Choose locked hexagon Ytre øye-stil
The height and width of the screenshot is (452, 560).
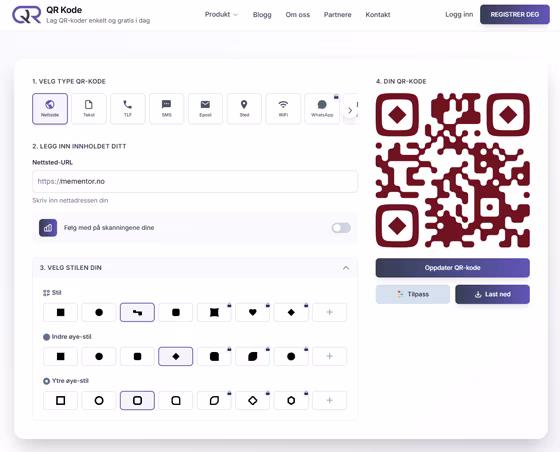(291, 401)
